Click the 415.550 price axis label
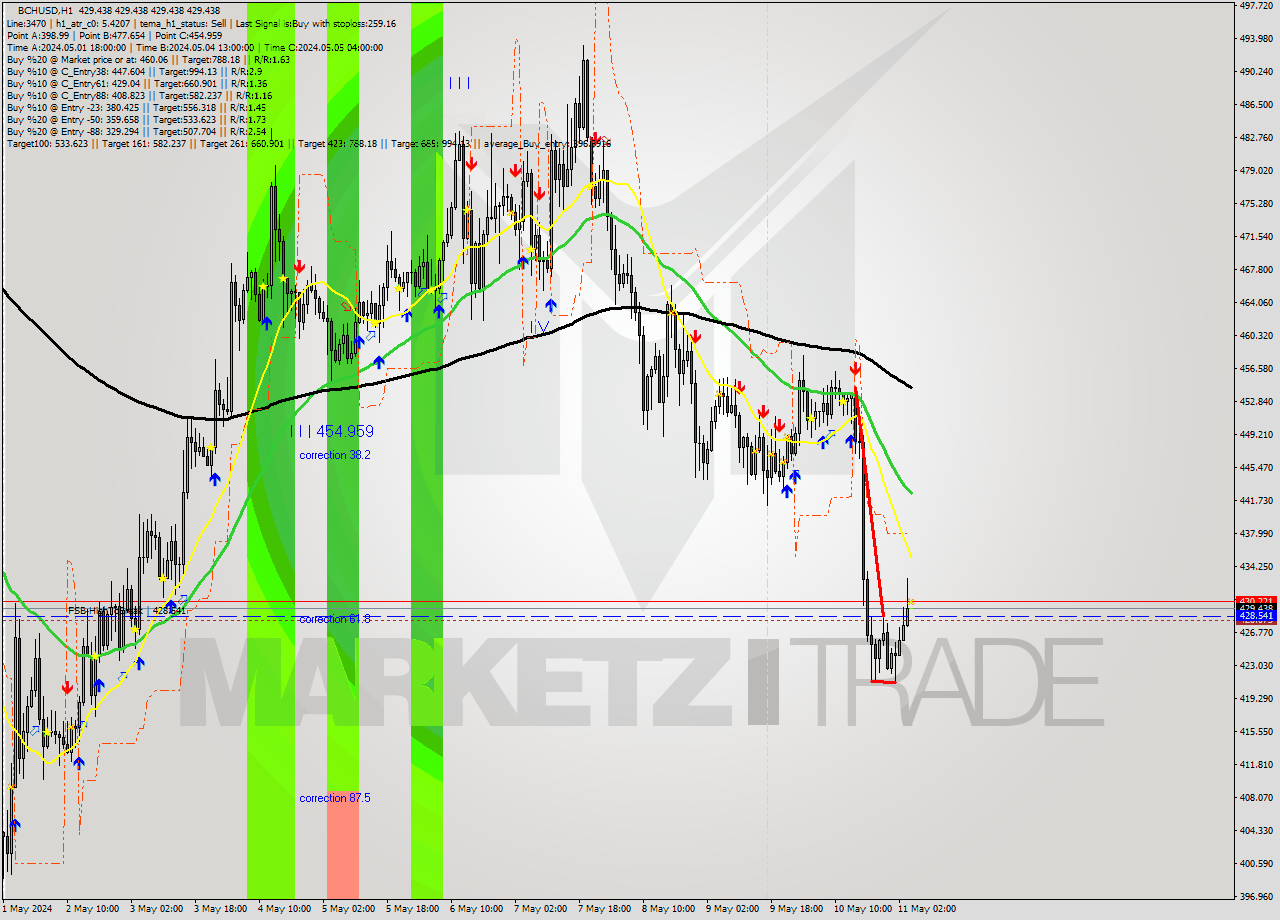The image size is (1280, 920). pos(1255,732)
